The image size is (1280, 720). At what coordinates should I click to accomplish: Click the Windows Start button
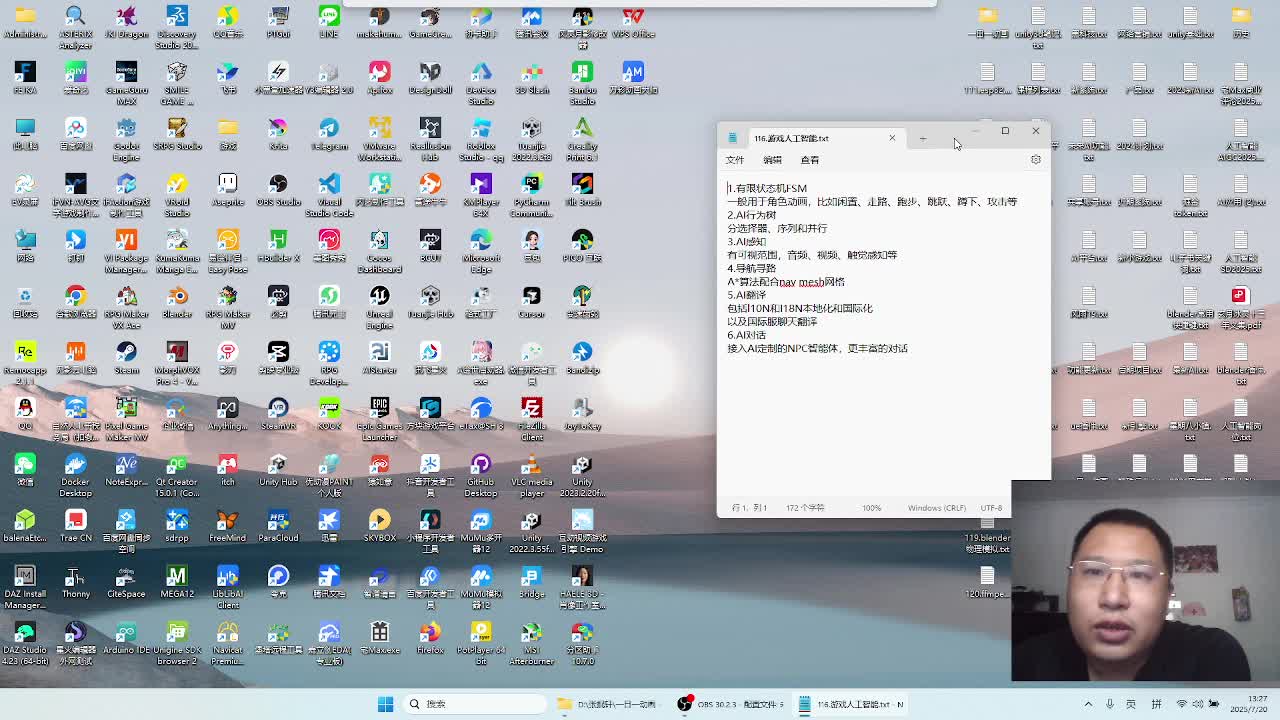pyautogui.click(x=385, y=704)
